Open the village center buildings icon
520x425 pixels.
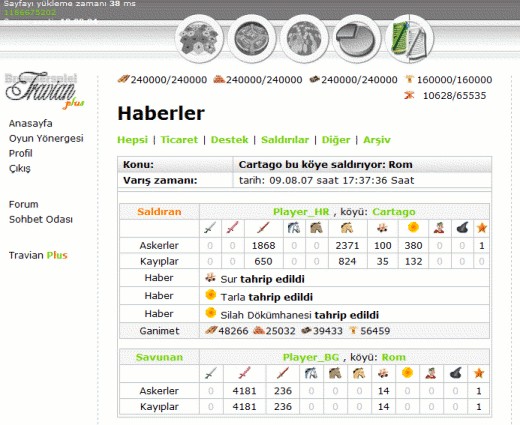[252, 39]
